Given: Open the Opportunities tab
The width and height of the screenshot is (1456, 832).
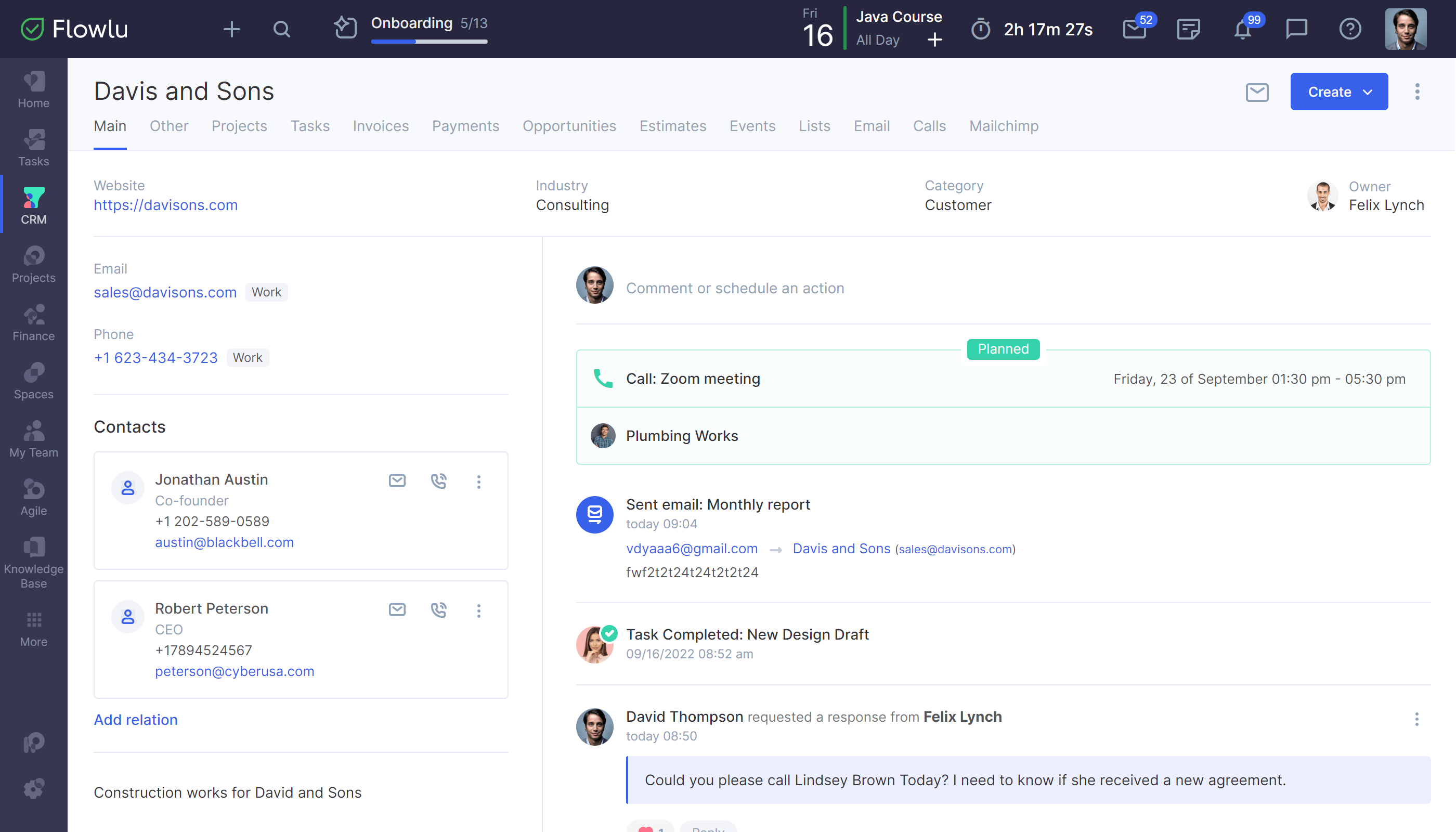Looking at the screenshot, I should click(569, 126).
